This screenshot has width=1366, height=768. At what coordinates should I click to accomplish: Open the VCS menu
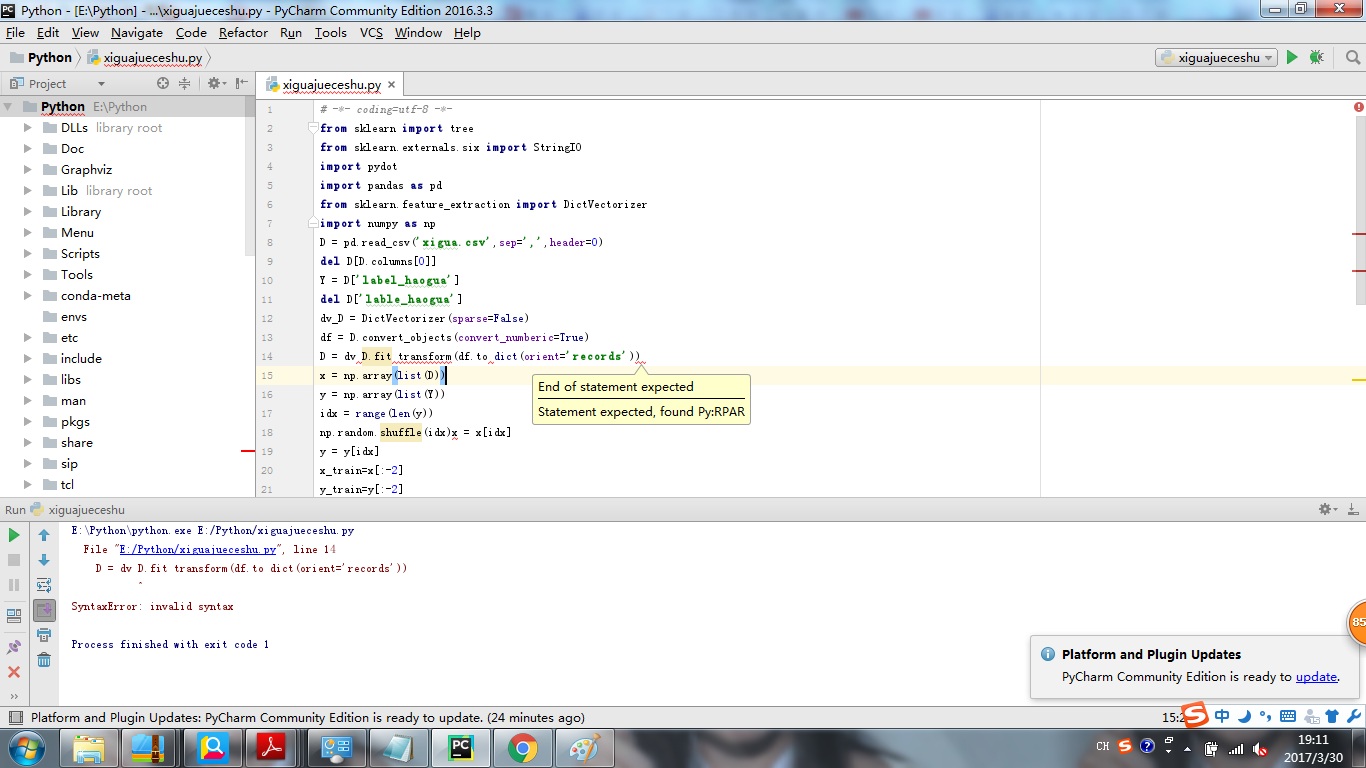(371, 32)
